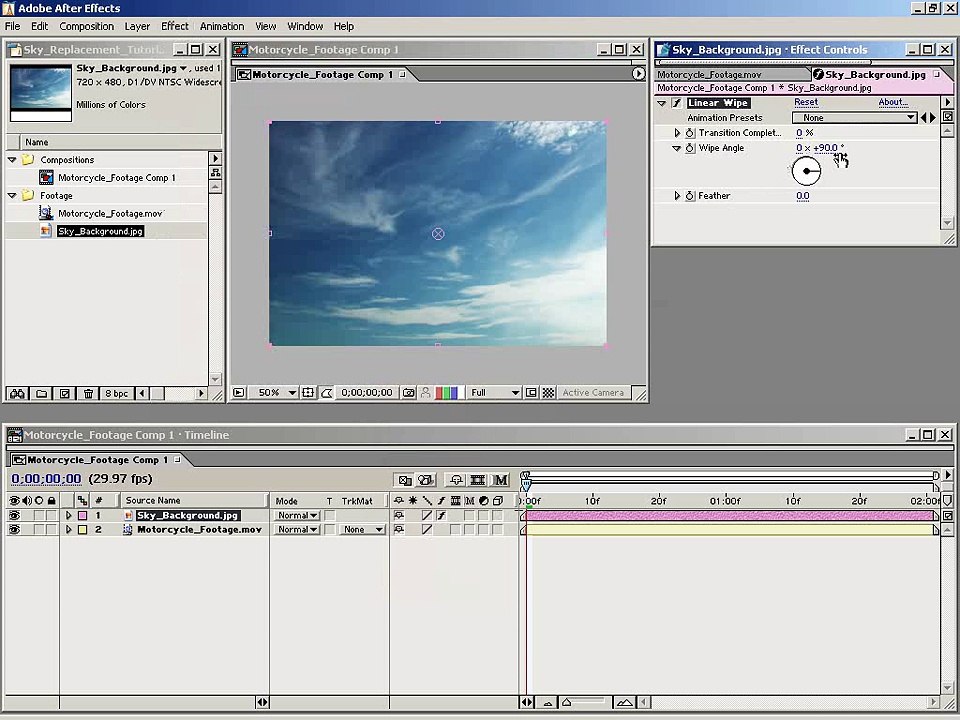Open Mode dropdown for Motorcycle_Footage.mov layer

pos(296,530)
